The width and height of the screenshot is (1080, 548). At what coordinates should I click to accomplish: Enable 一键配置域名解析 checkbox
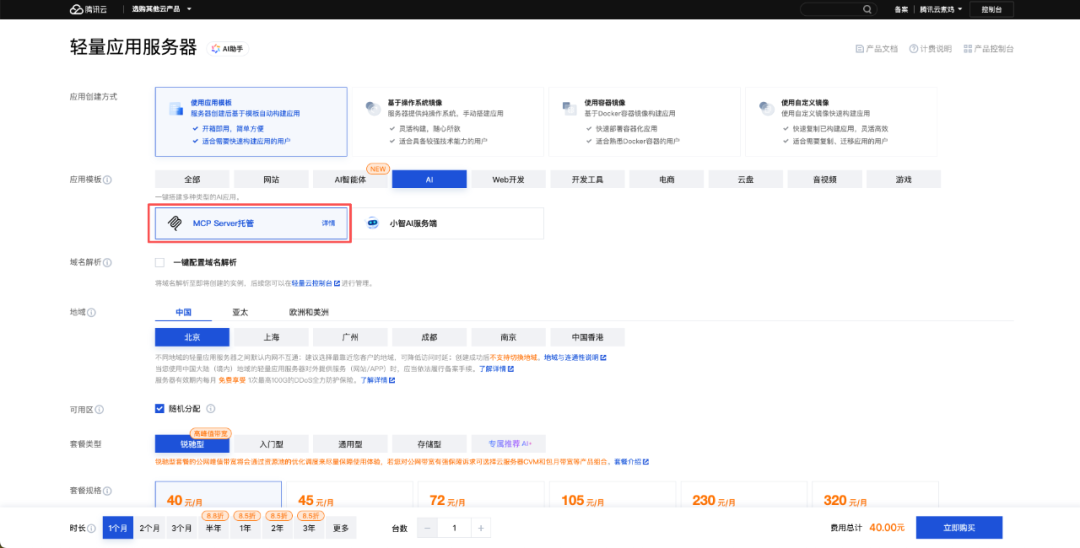[160, 262]
